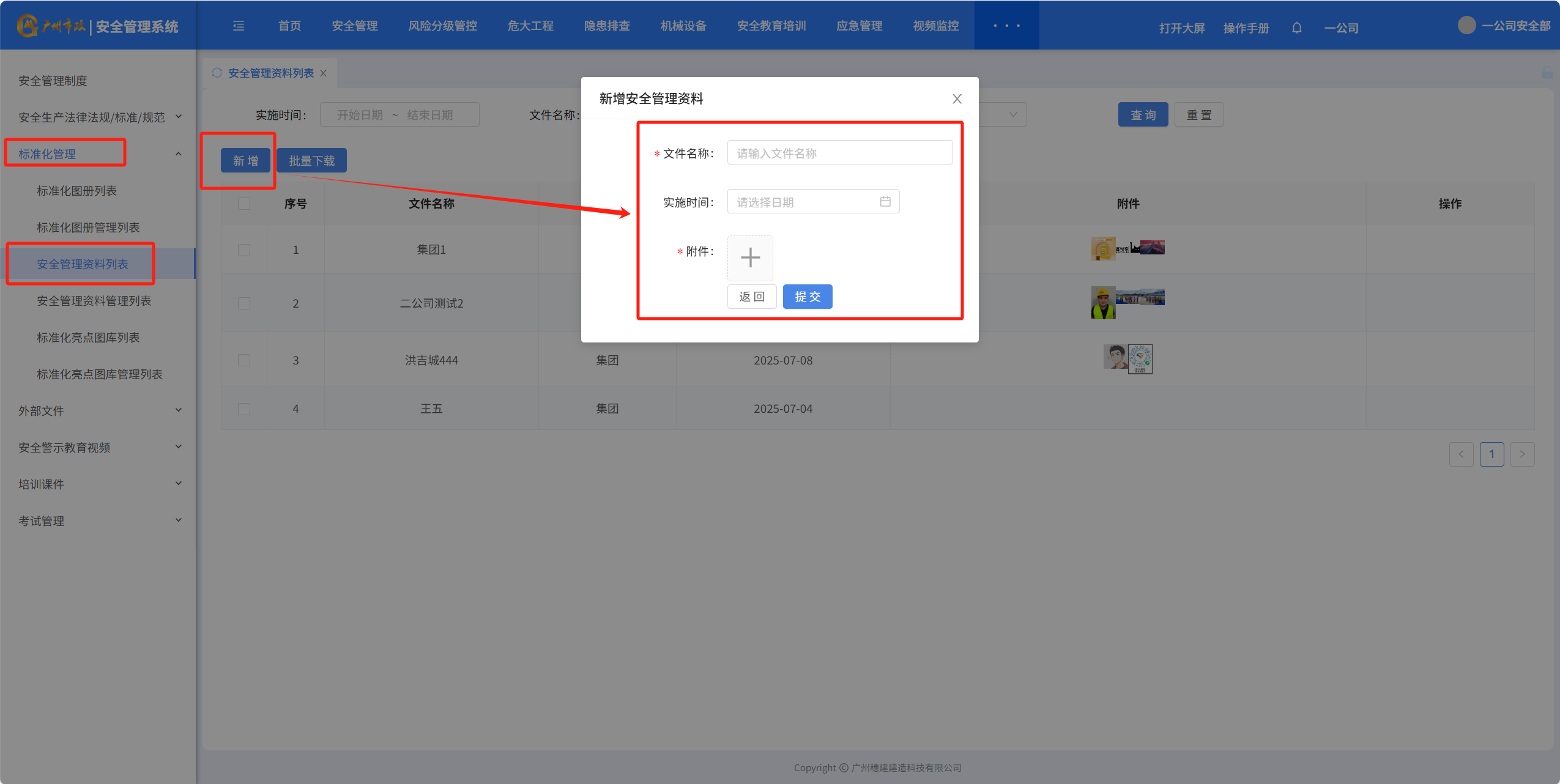1560x784 pixels.
Task: Open the notification bell icon
Action: tap(1296, 28)
